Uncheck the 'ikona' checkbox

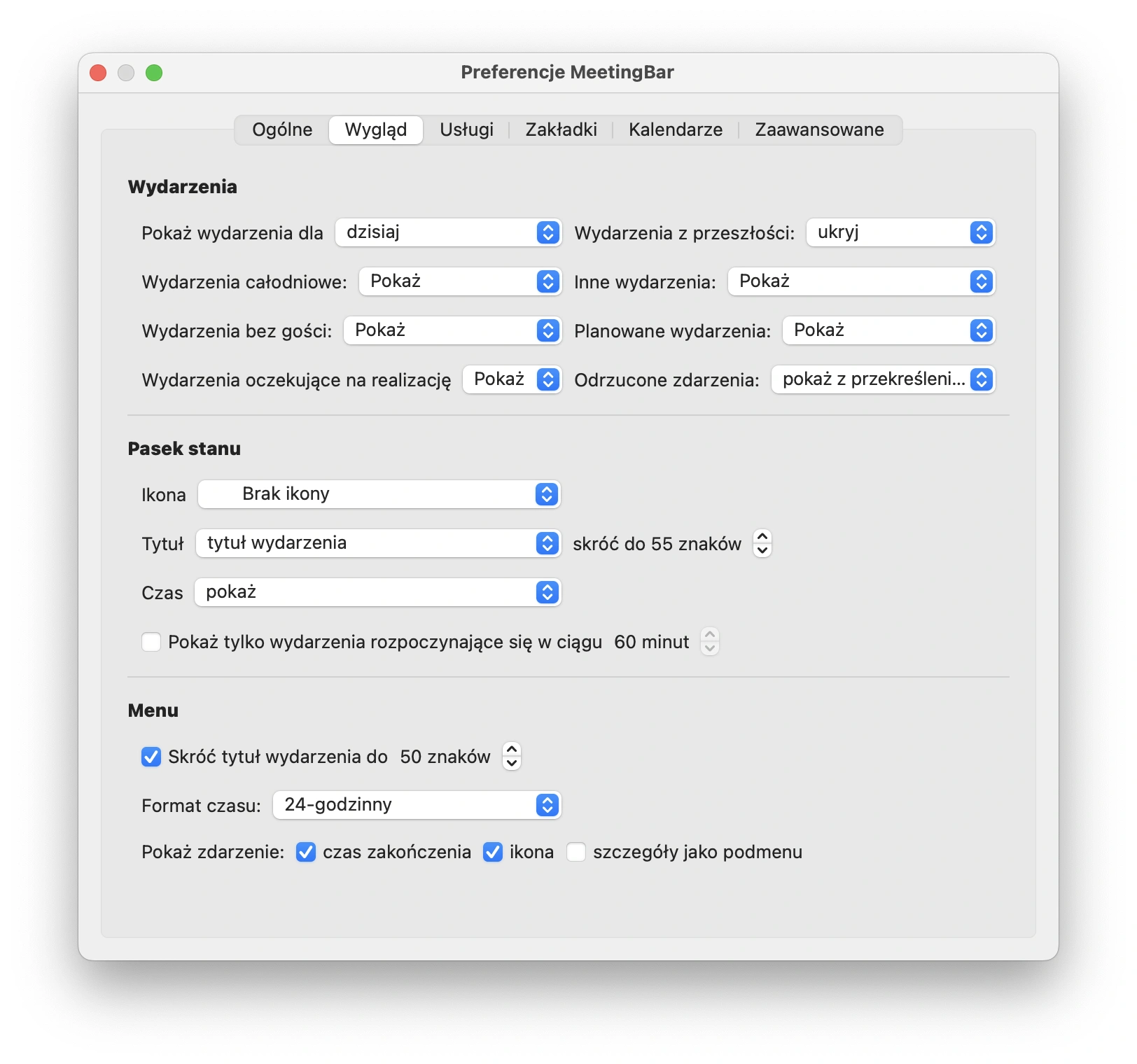pyautogui.click(x=493, y=852)
